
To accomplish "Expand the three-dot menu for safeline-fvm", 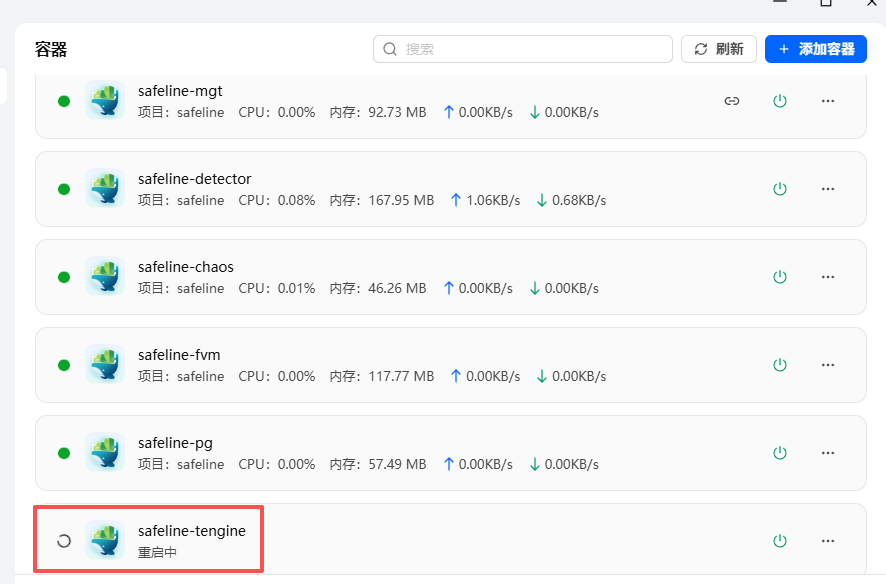I will coord(828,365).
